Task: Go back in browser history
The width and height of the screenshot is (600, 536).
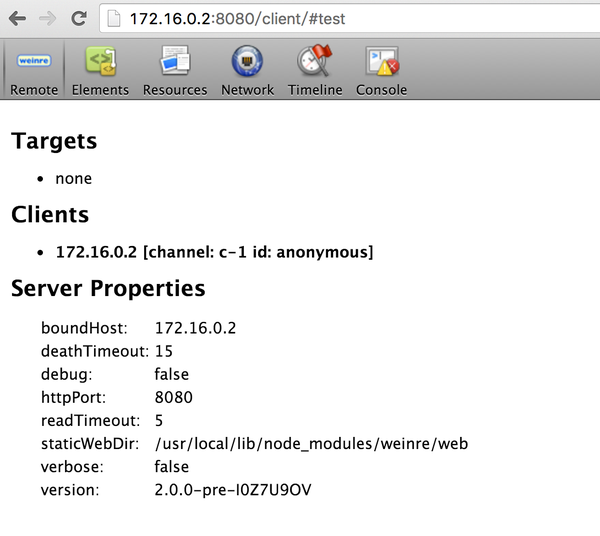Action: pyautogui.click(x=17, y=18)
